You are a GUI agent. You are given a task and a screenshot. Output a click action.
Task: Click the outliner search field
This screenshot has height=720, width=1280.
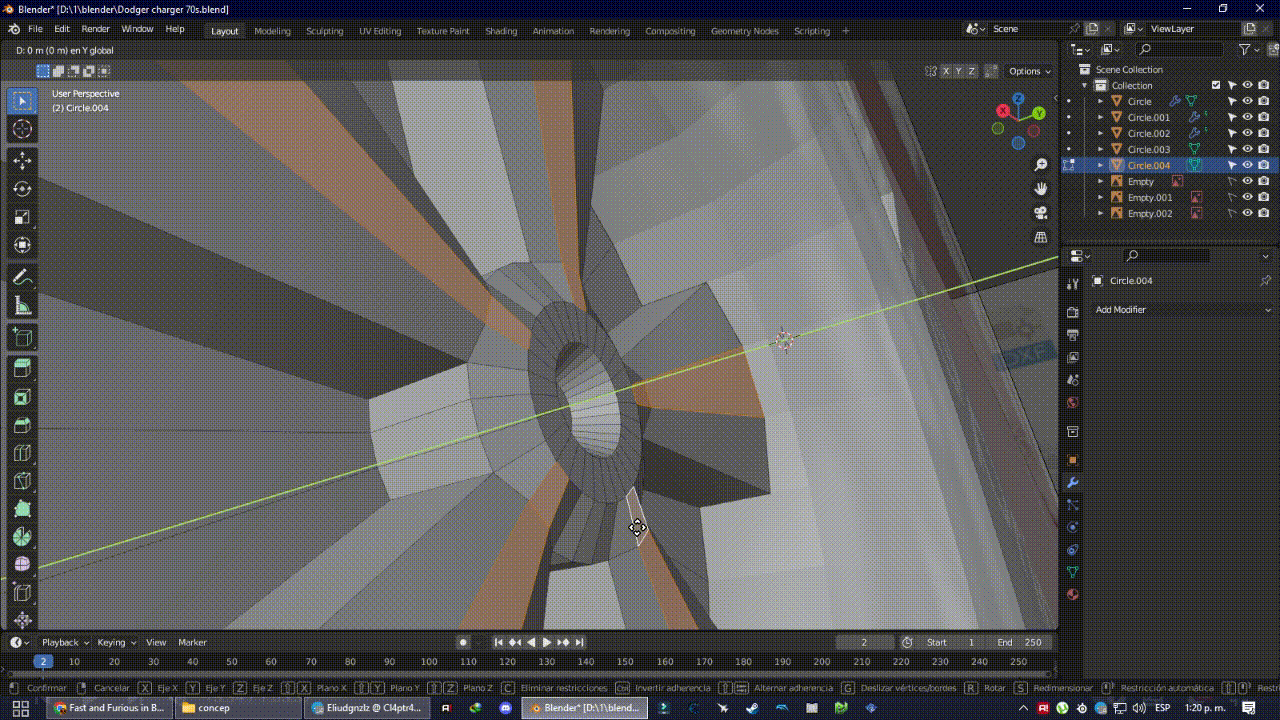1179,49
